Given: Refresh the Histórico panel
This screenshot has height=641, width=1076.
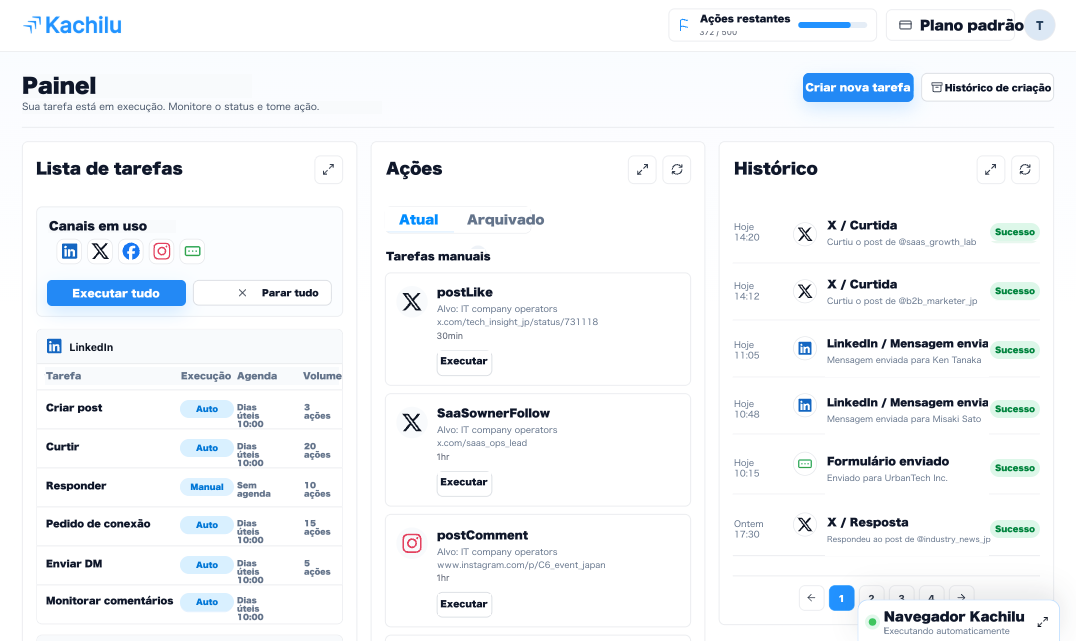Looking at the screenshot, I should [1025, 170].
